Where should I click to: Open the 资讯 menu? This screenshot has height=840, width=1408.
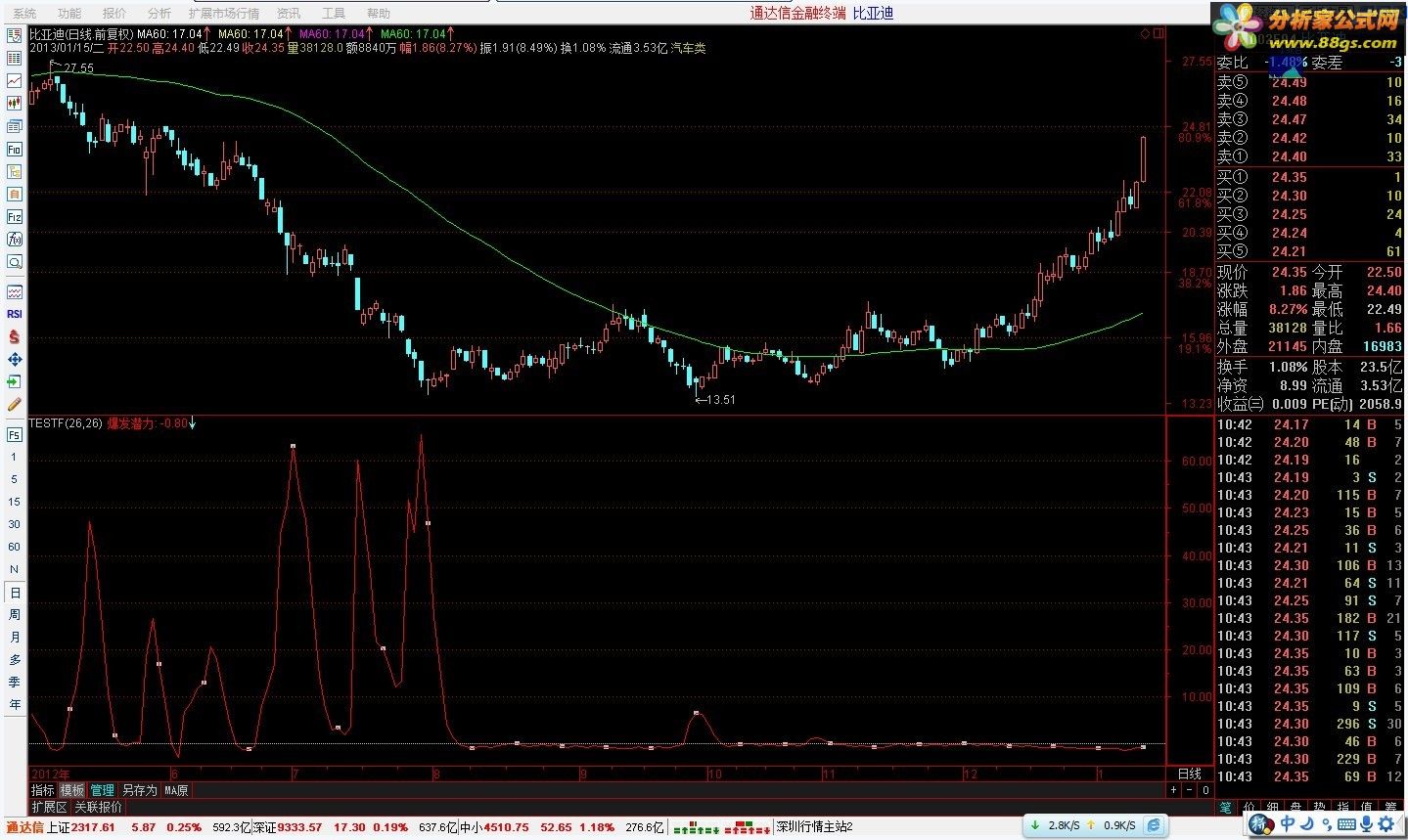coord(289,14)
